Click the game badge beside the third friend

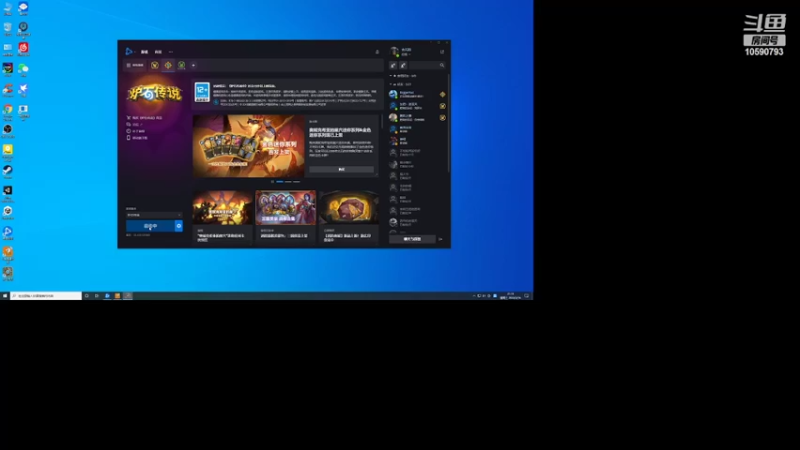442,118
